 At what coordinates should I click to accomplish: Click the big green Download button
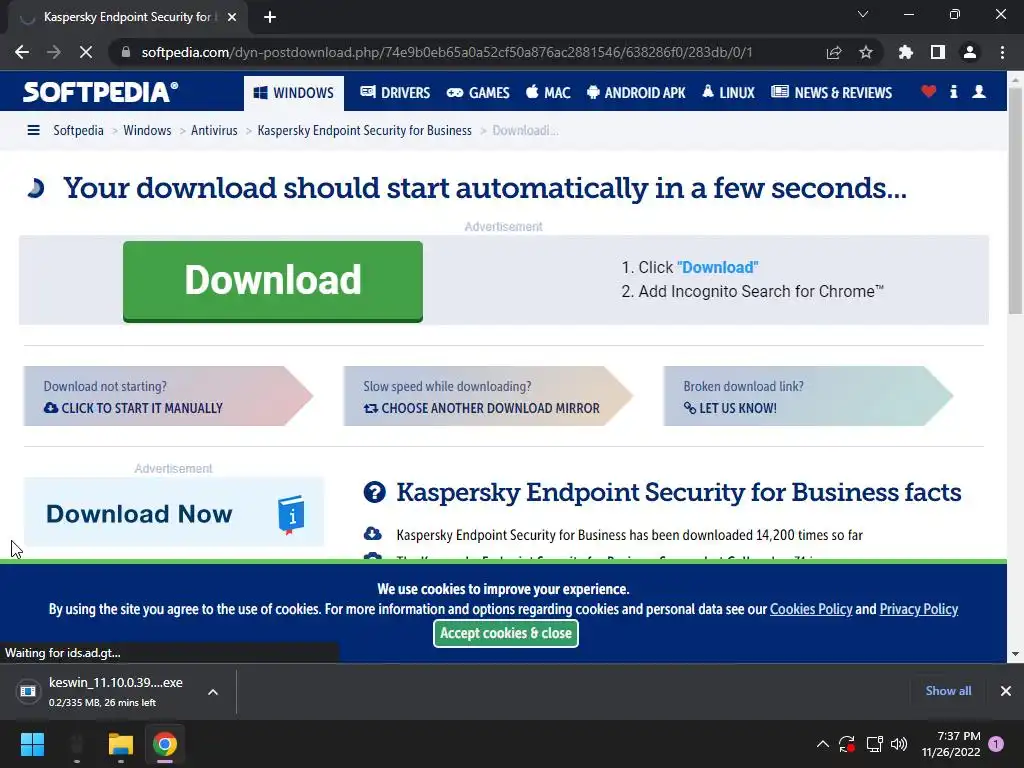click(x=273, y=281)
